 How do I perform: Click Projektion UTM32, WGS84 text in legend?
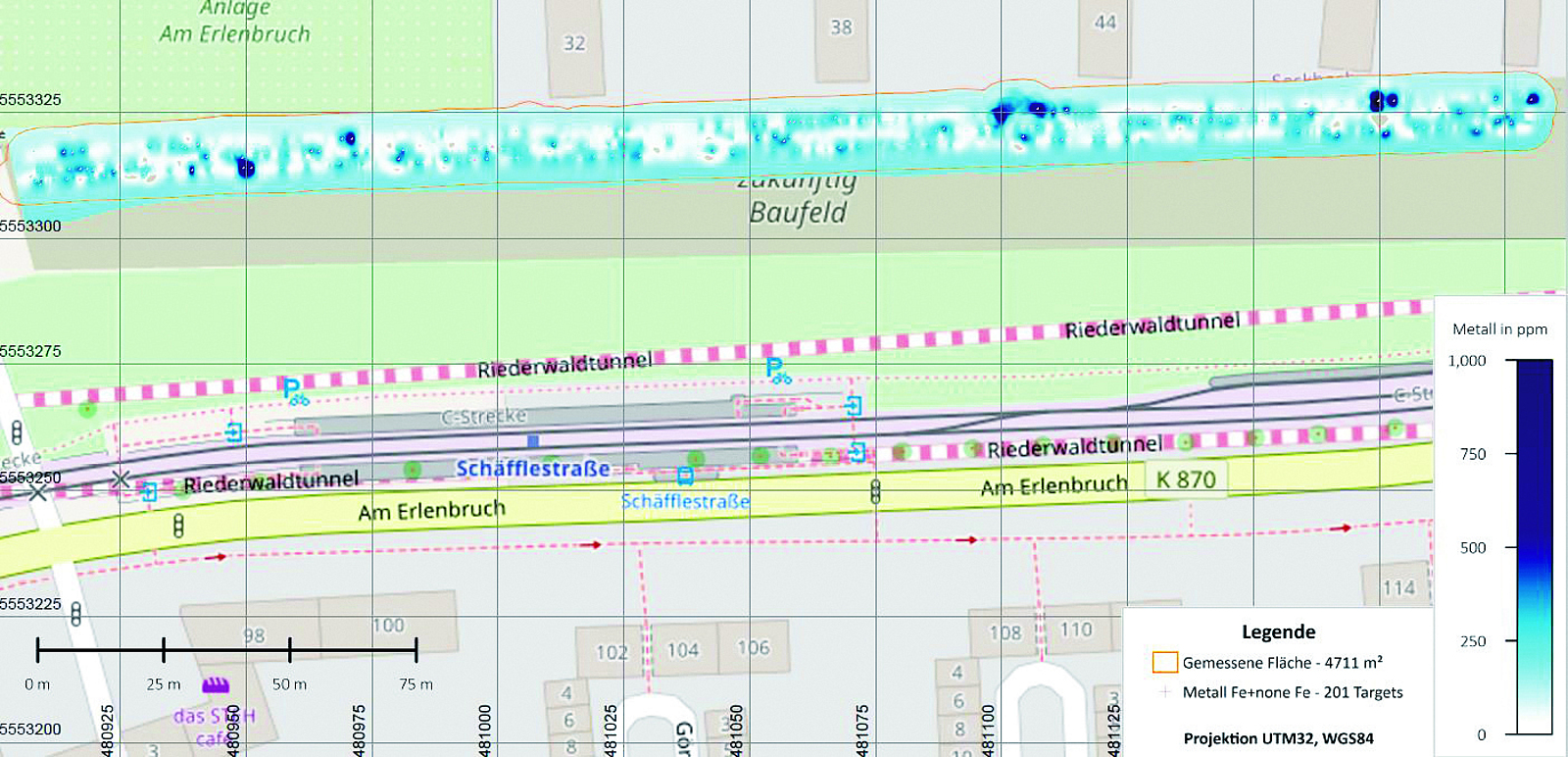pyautogui.click(x=1278, y=738)
